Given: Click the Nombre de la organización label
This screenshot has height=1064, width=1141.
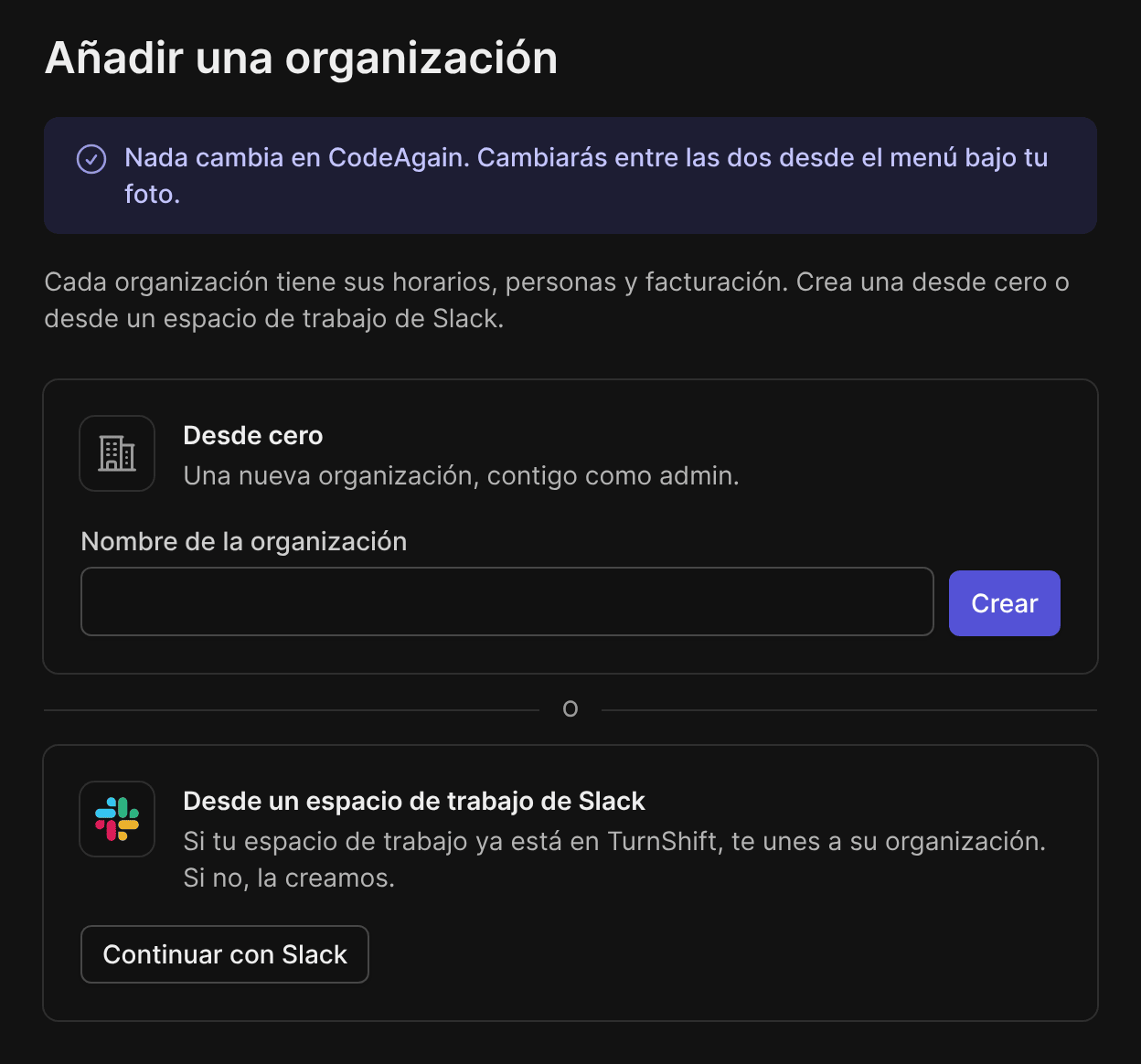Looking at the screenshot, I should pyautogui.click(x=244, y=541).
